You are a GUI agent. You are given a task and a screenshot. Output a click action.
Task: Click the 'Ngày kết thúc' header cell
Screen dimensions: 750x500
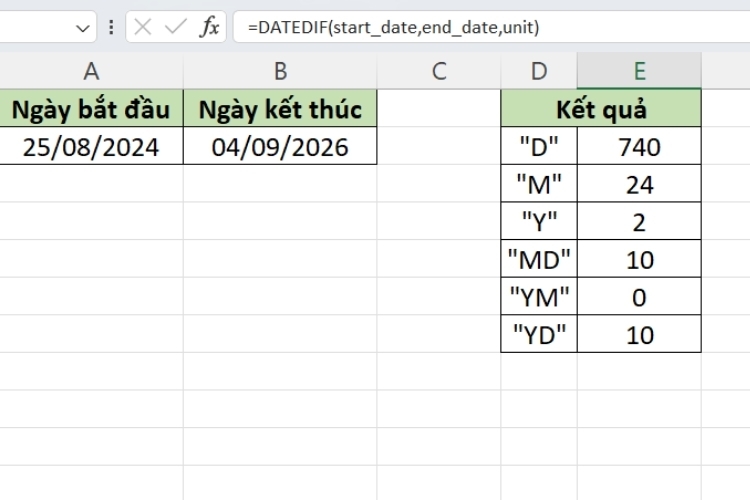point(280,109)
